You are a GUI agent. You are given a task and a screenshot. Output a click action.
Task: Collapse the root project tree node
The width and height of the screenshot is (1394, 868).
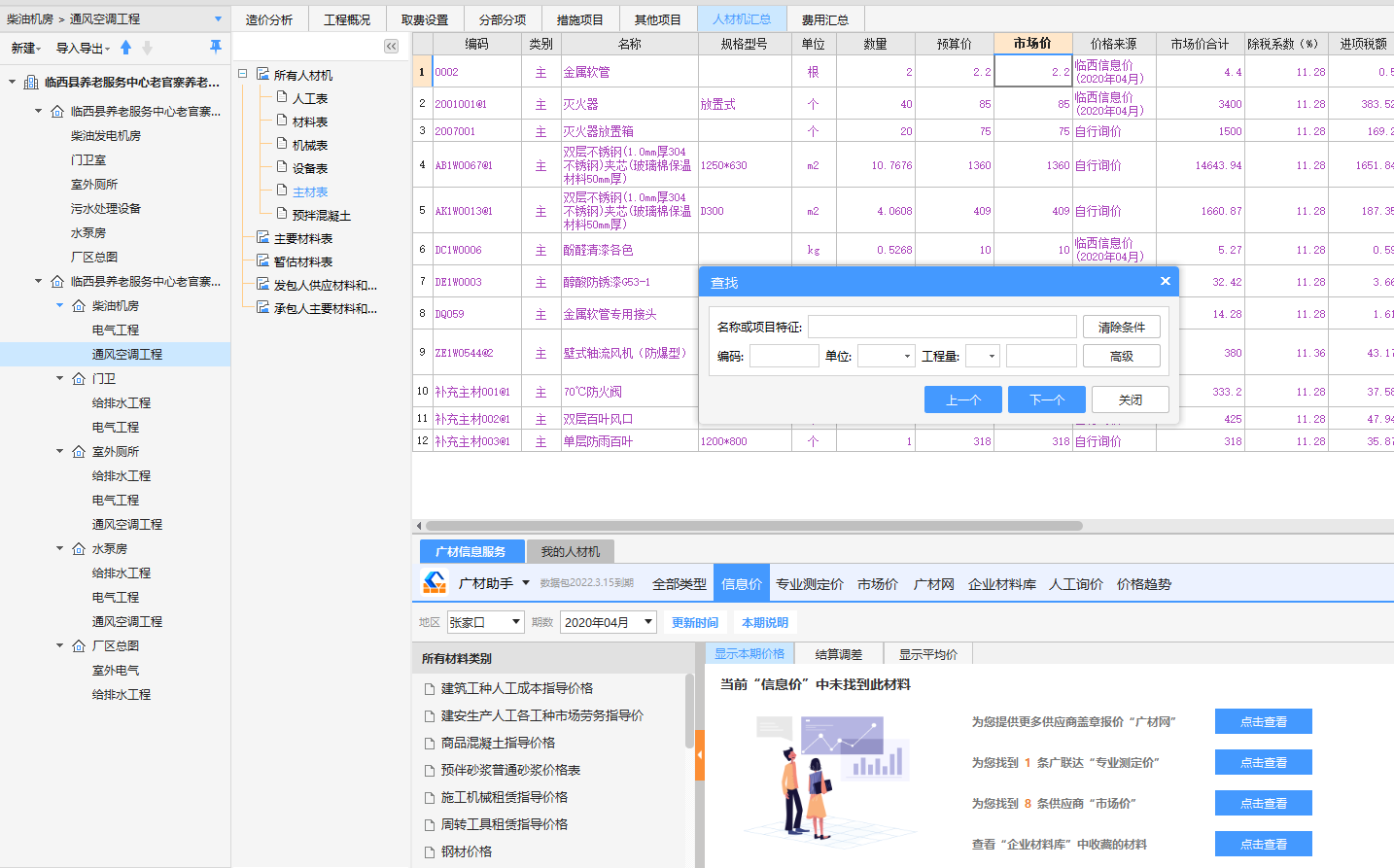click(x=12, y=83)
